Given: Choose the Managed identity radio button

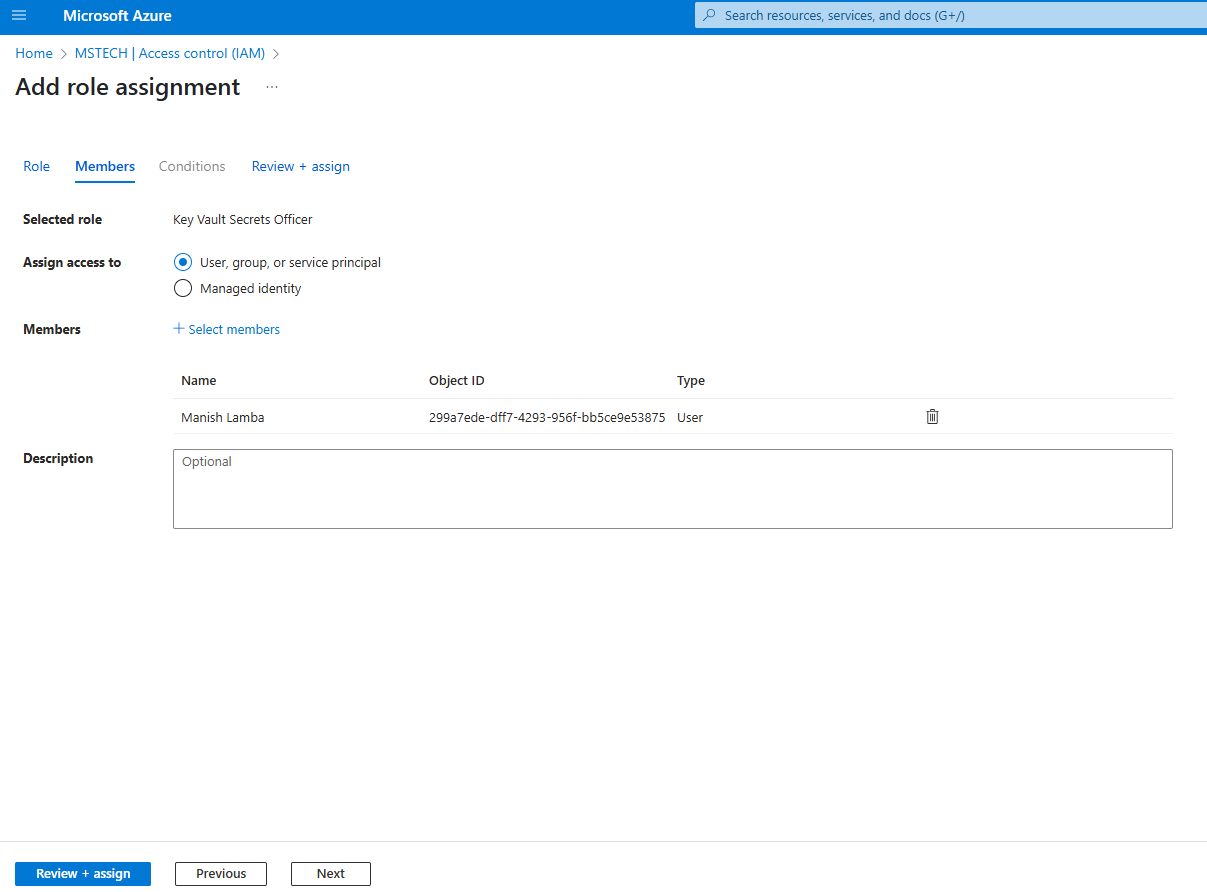Looking at the screenshot, I should tap(182, 289).
